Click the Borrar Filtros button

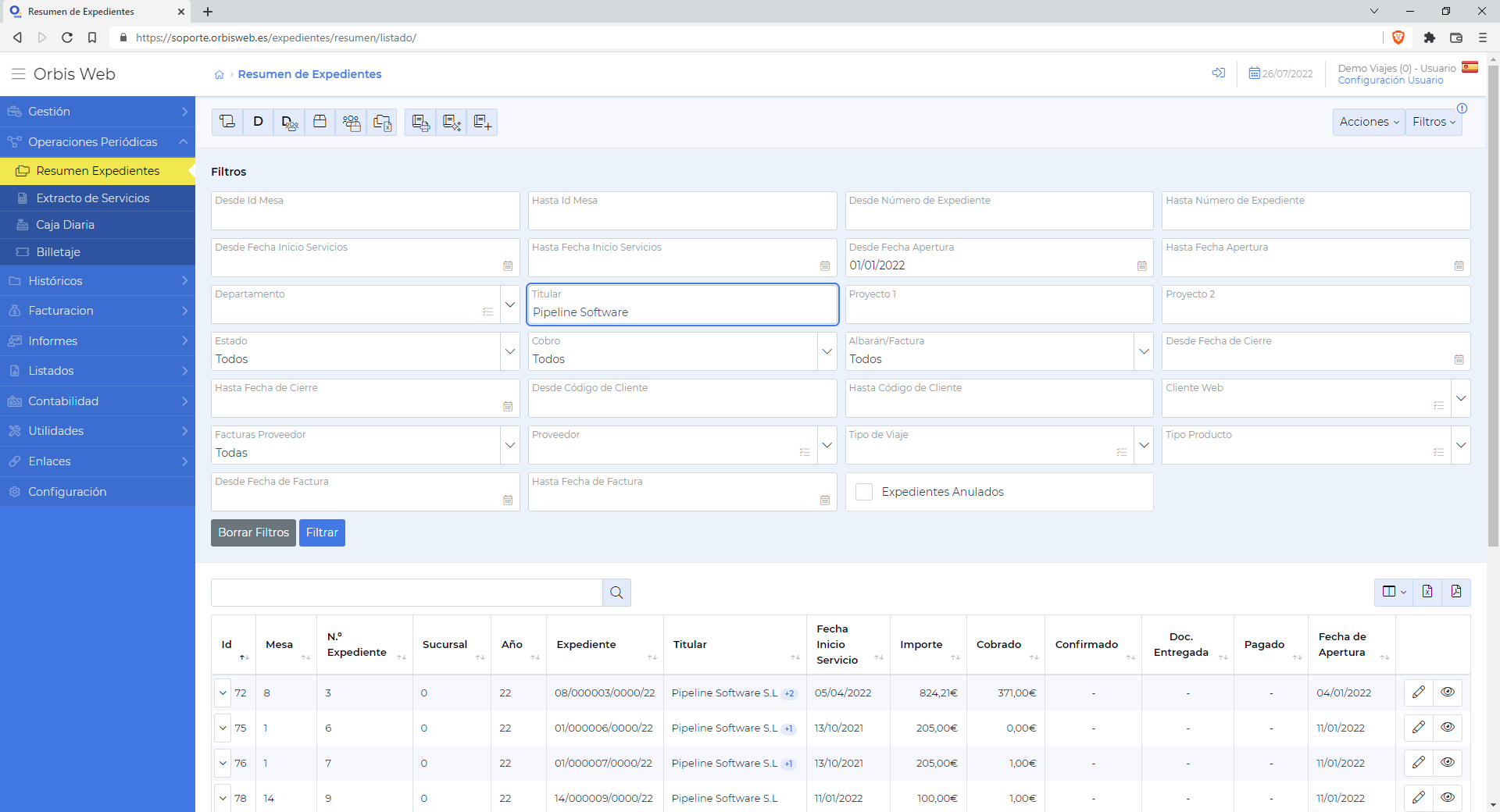253,532
